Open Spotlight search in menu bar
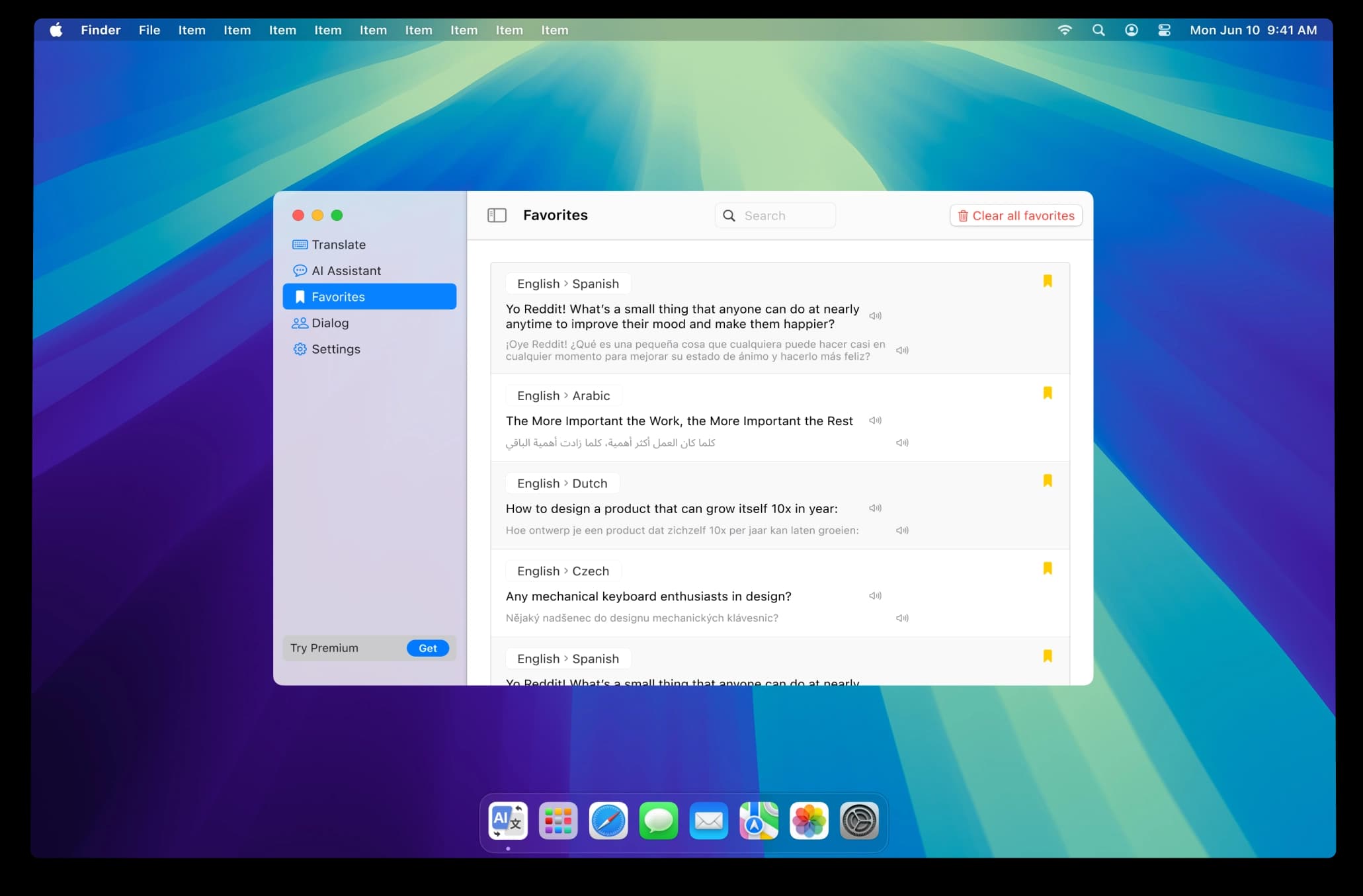 point(1098,30)
